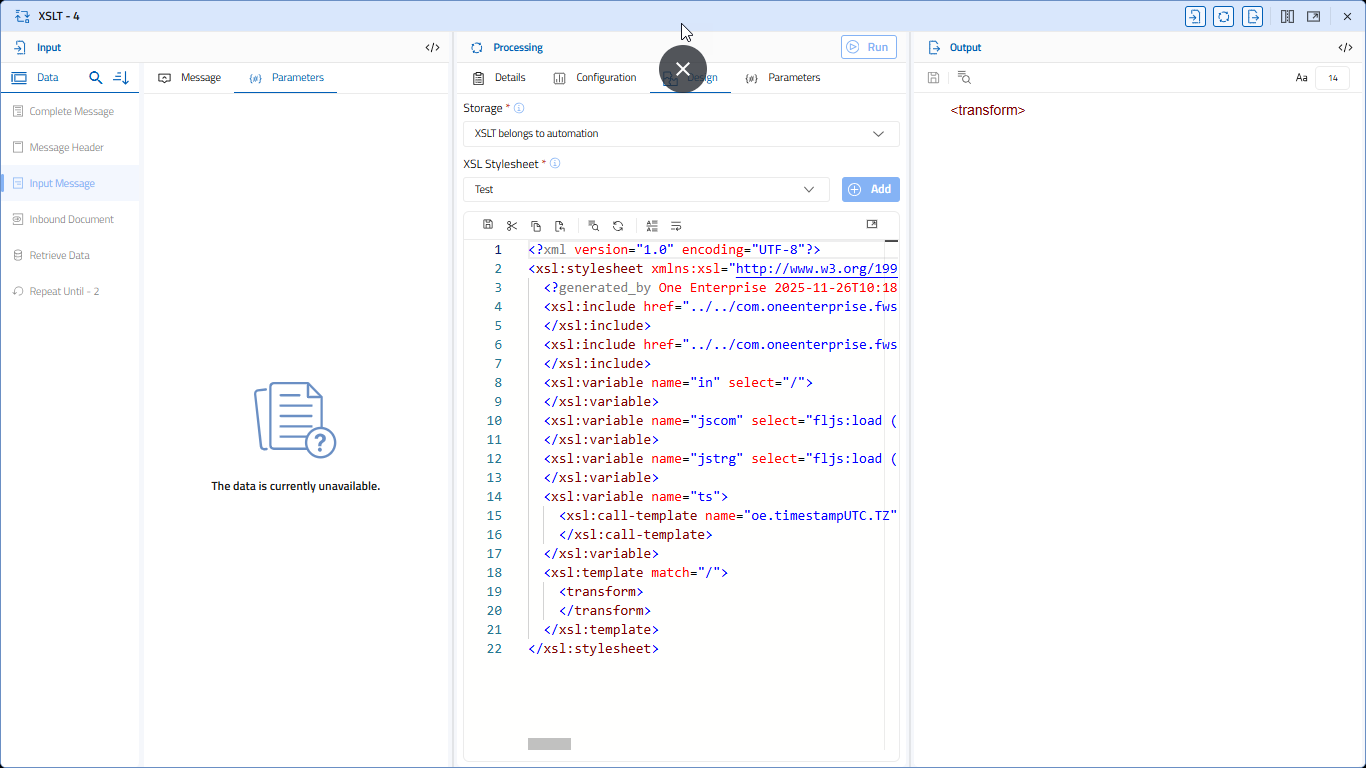Screen dimensions: 1366x768
Task: Toggle Processing panel visibility in title bar
Action: pos(1223,17)
